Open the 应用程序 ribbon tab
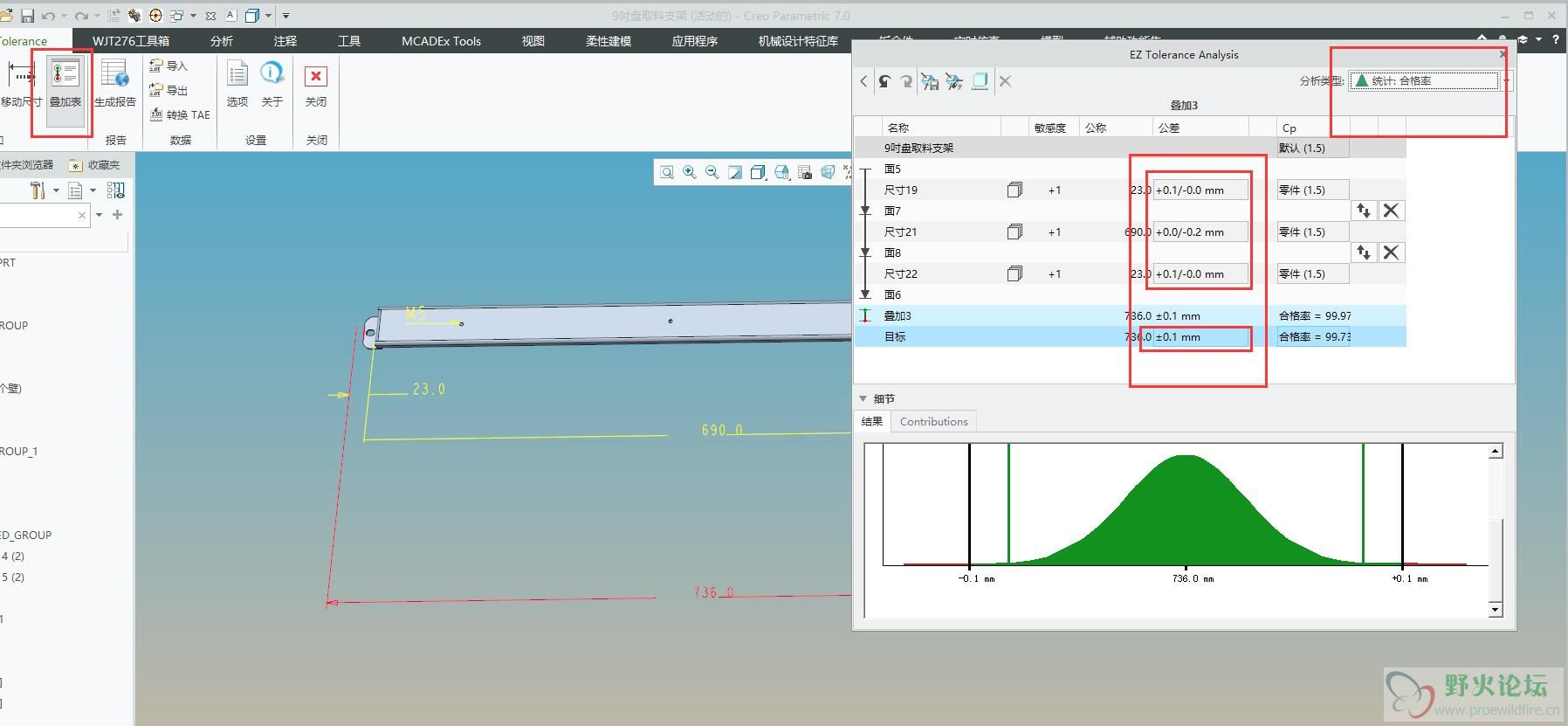 click(x=695, y=41)
